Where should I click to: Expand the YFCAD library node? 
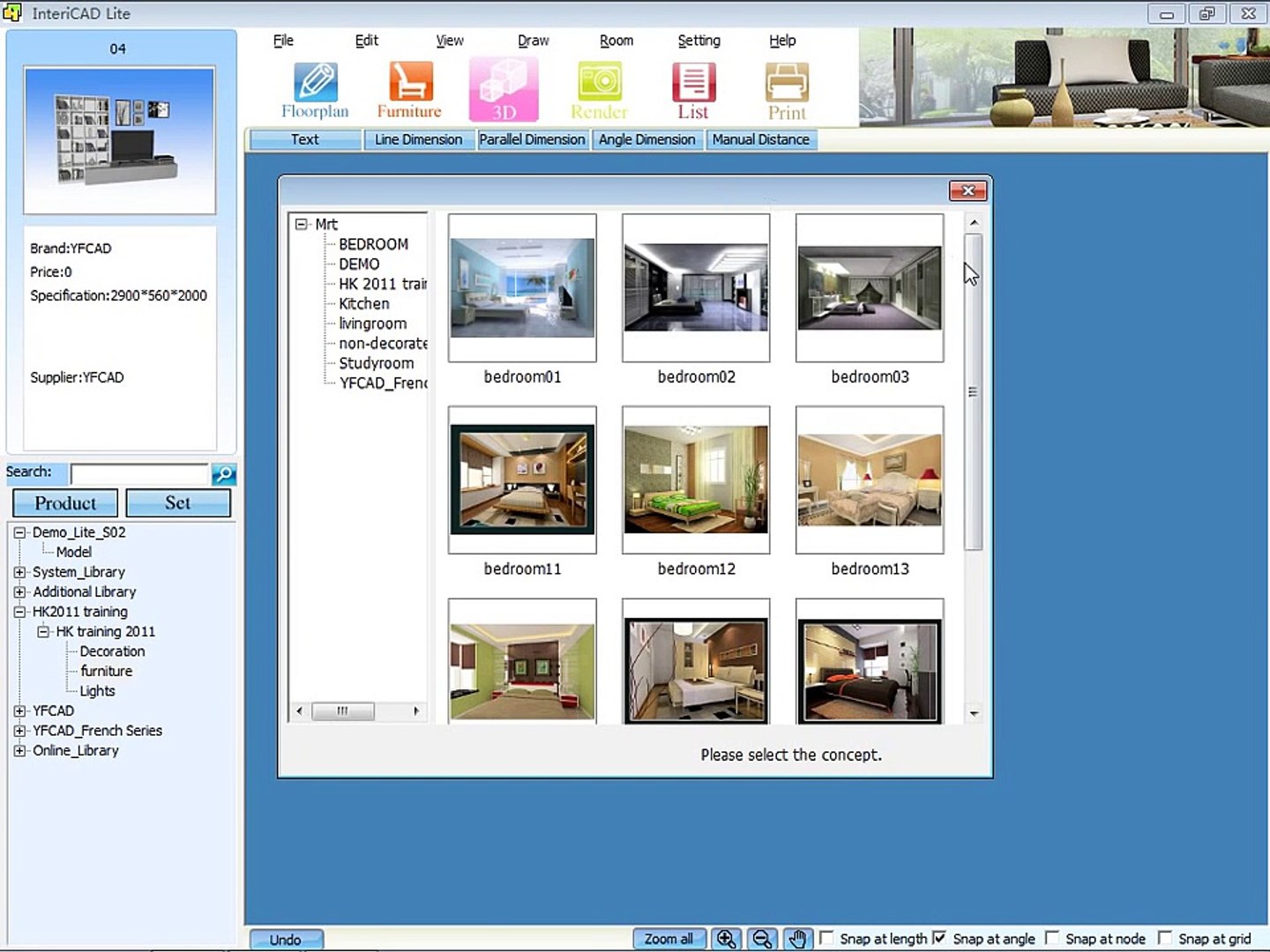[19, 710]
